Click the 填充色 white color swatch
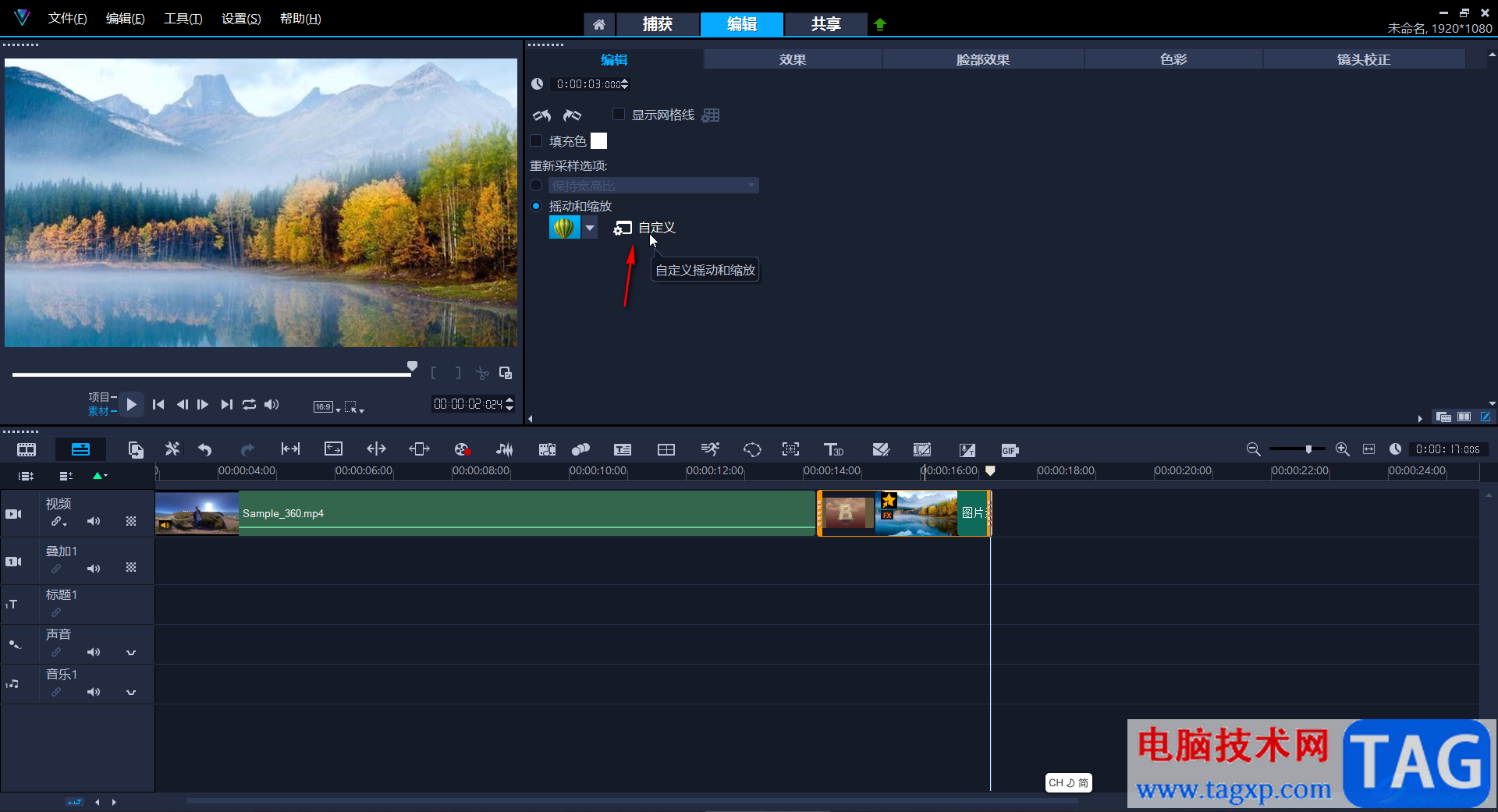Image resolution: width=1498 pixels, height=812 pixels. pyautogui.click(x=598, y=140)
